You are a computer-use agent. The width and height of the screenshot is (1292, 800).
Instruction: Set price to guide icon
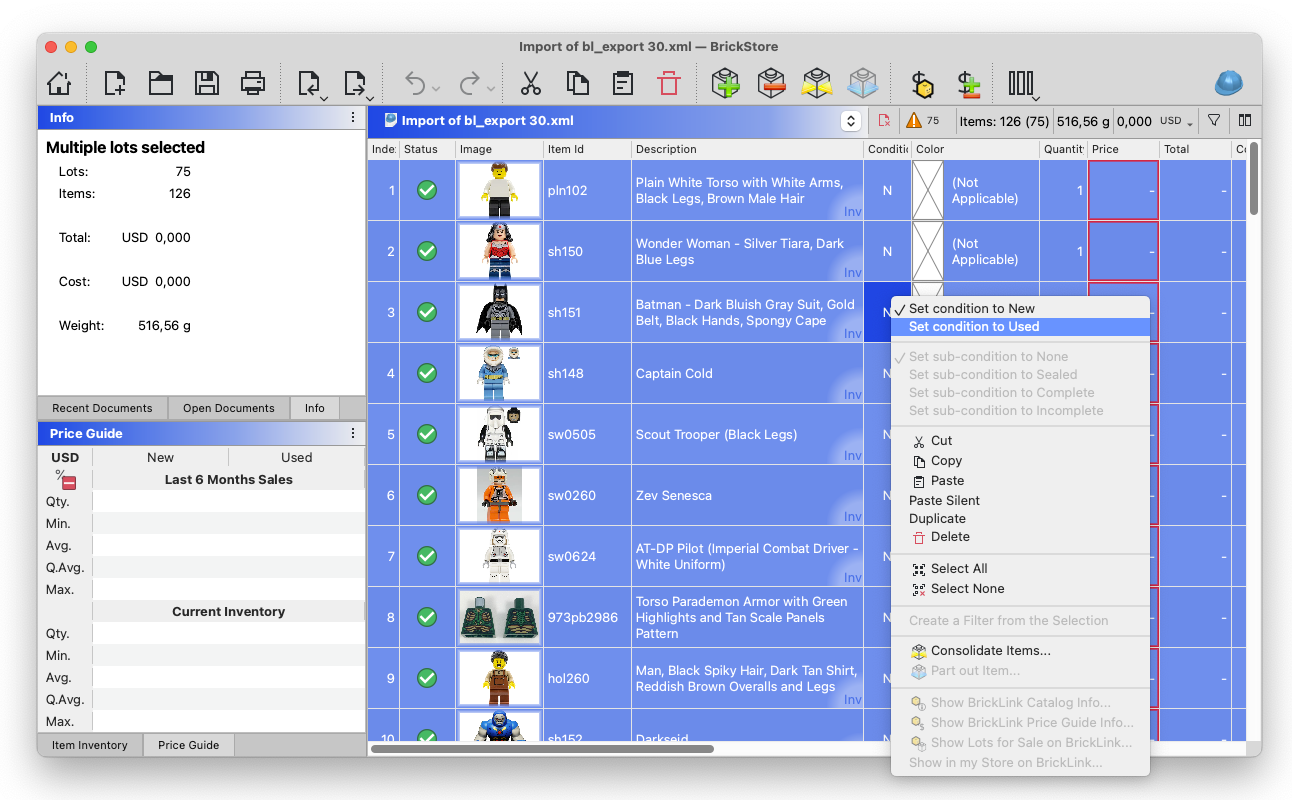(x=922, y=83)
